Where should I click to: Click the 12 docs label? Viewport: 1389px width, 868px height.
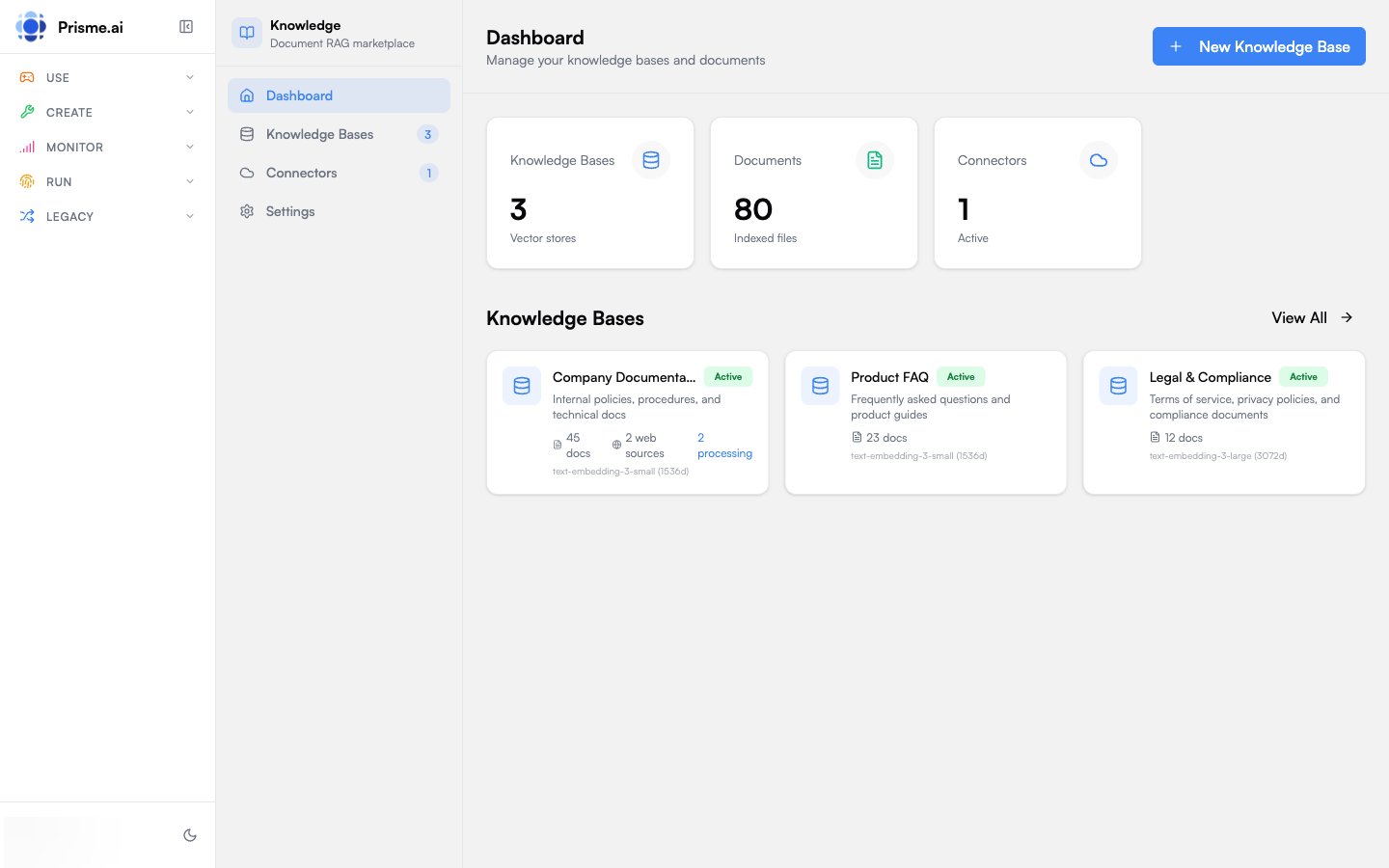coord(1184,438)
